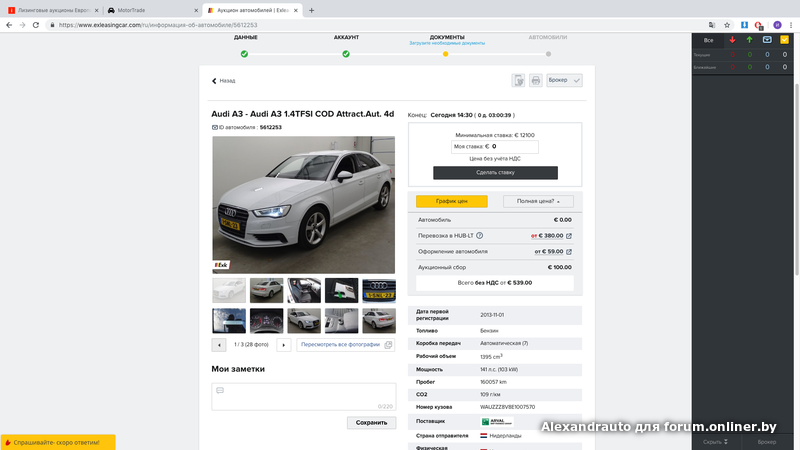Viewport: 800px width, 450px height.
Task: Select the Audi grille and license plate thumbnail
Action: click(x=379, y=290)
